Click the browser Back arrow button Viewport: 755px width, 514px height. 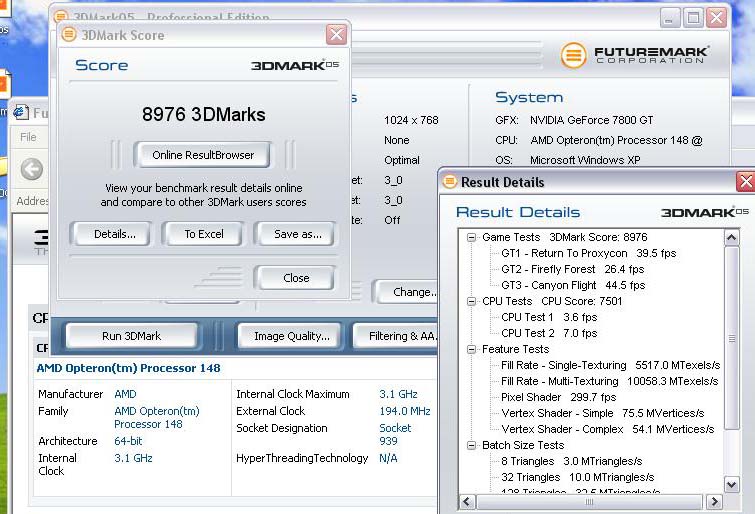point(31,169)
